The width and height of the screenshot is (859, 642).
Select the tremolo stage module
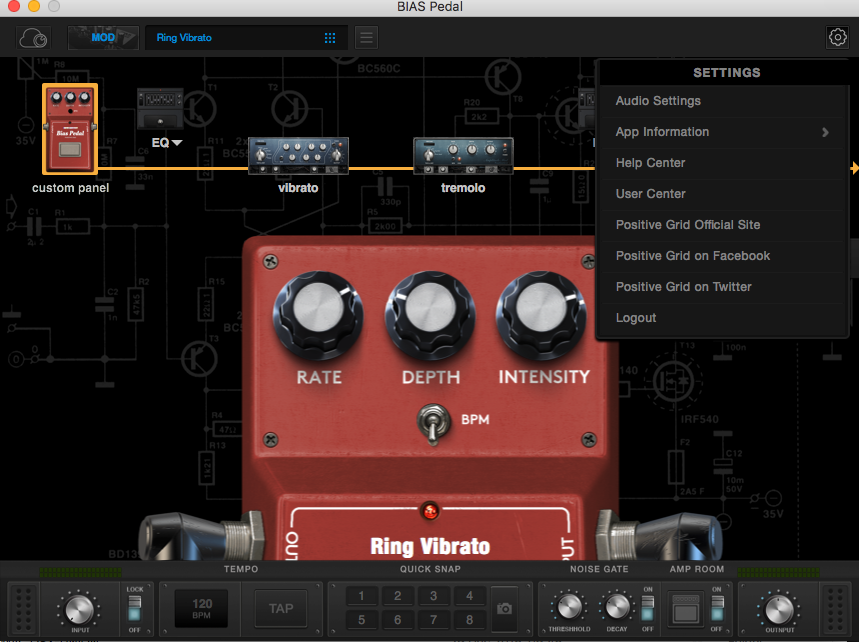463,156
